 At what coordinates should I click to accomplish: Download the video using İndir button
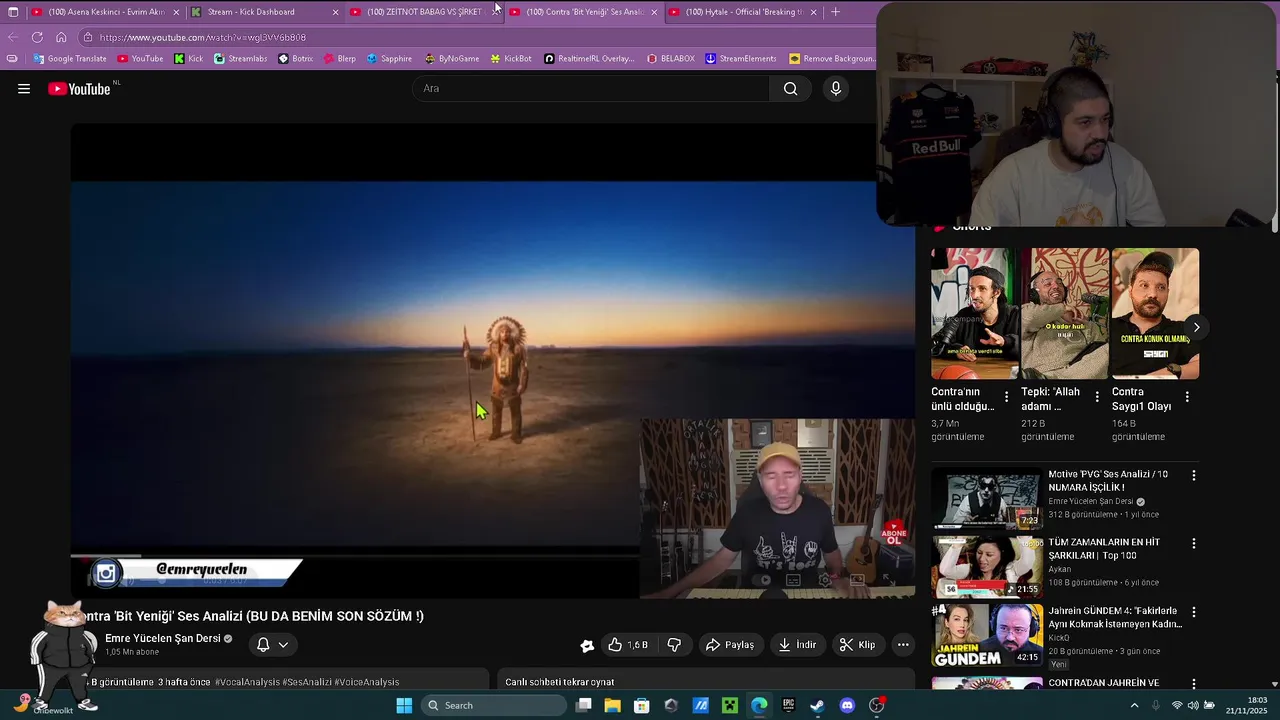797,645
